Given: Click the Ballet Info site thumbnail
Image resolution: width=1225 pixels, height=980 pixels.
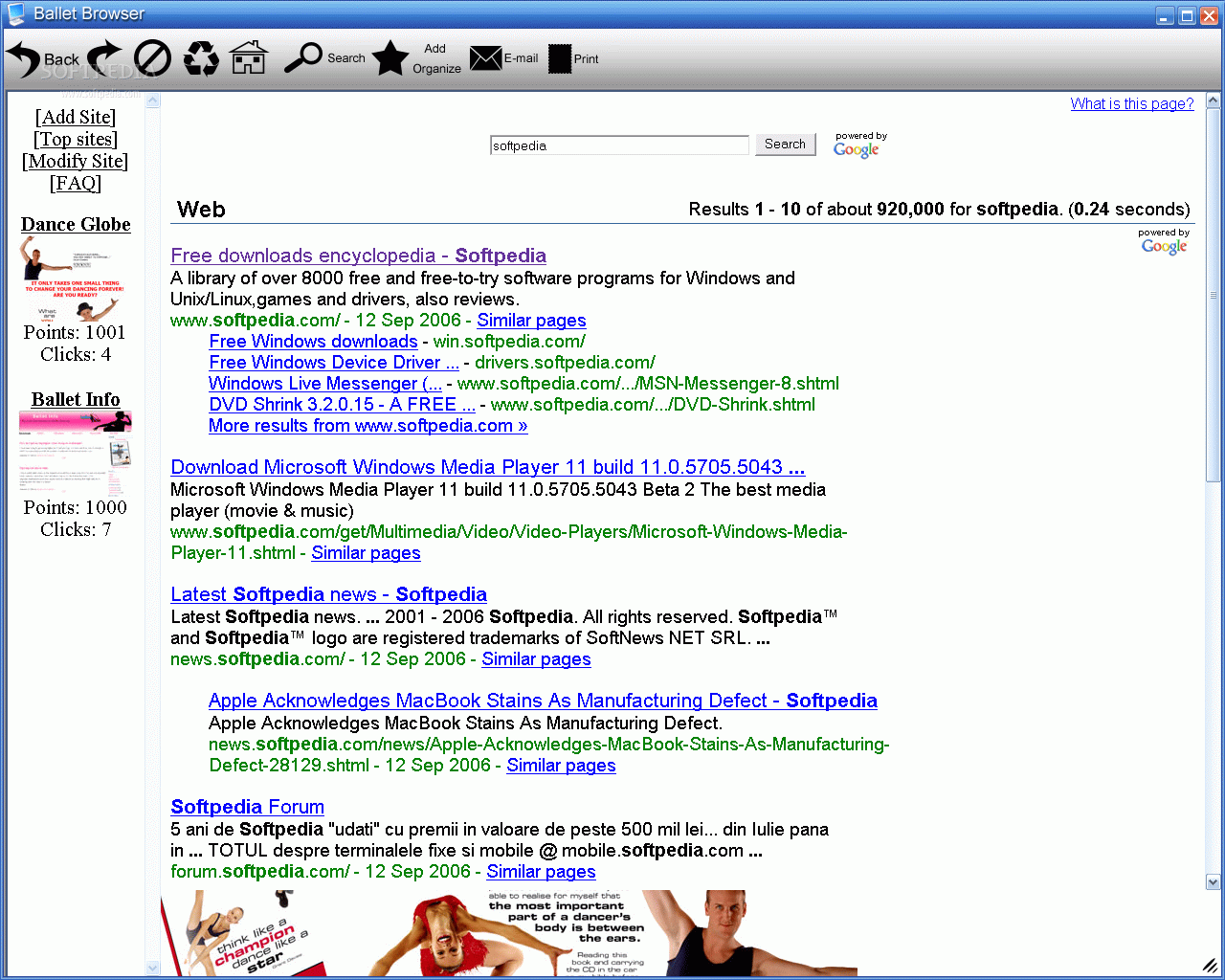Looking at the screenshot, I should coord(76,454).
